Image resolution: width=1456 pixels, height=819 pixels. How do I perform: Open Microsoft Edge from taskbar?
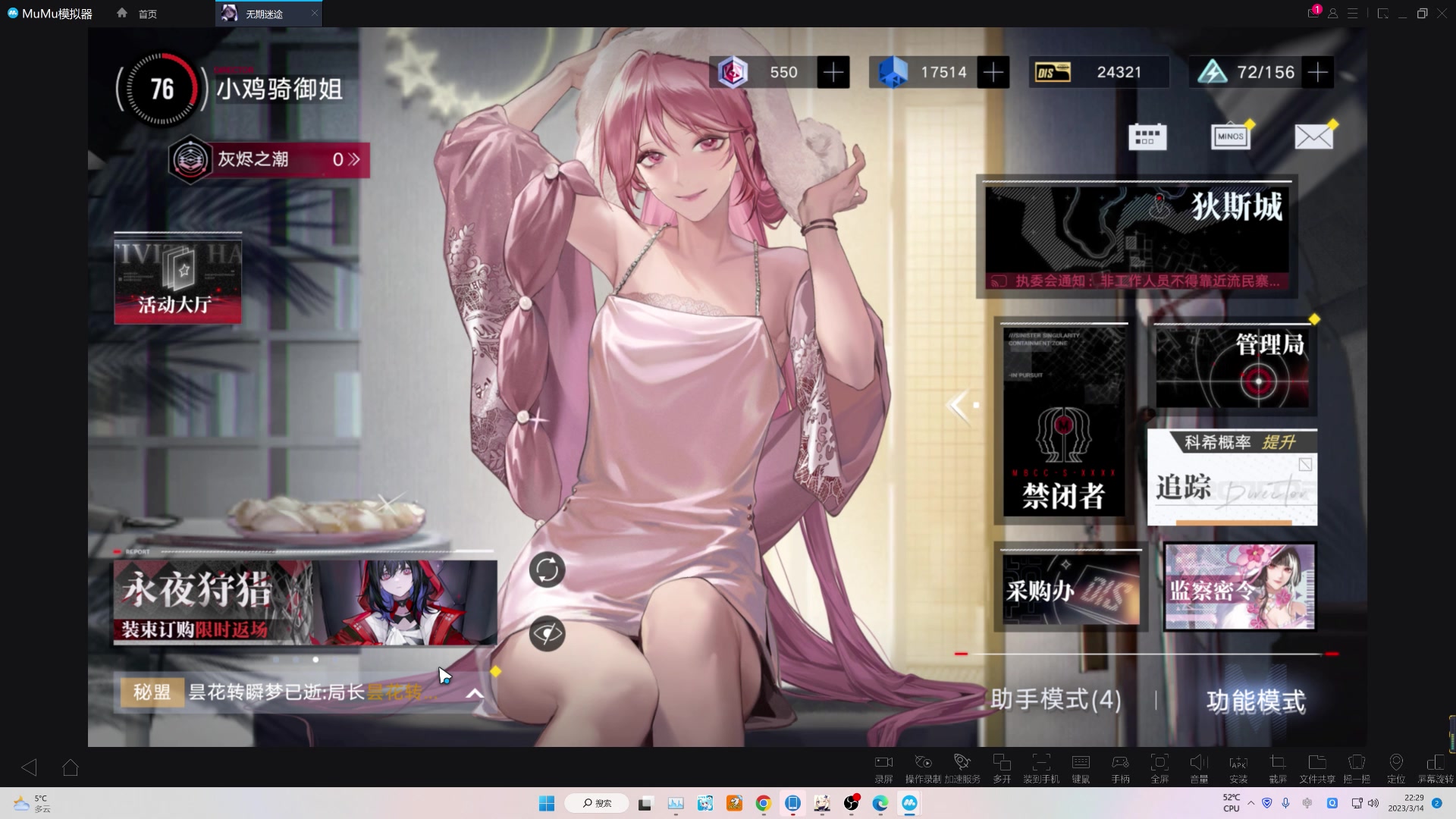pyautogui.click(x=880, y=803)
